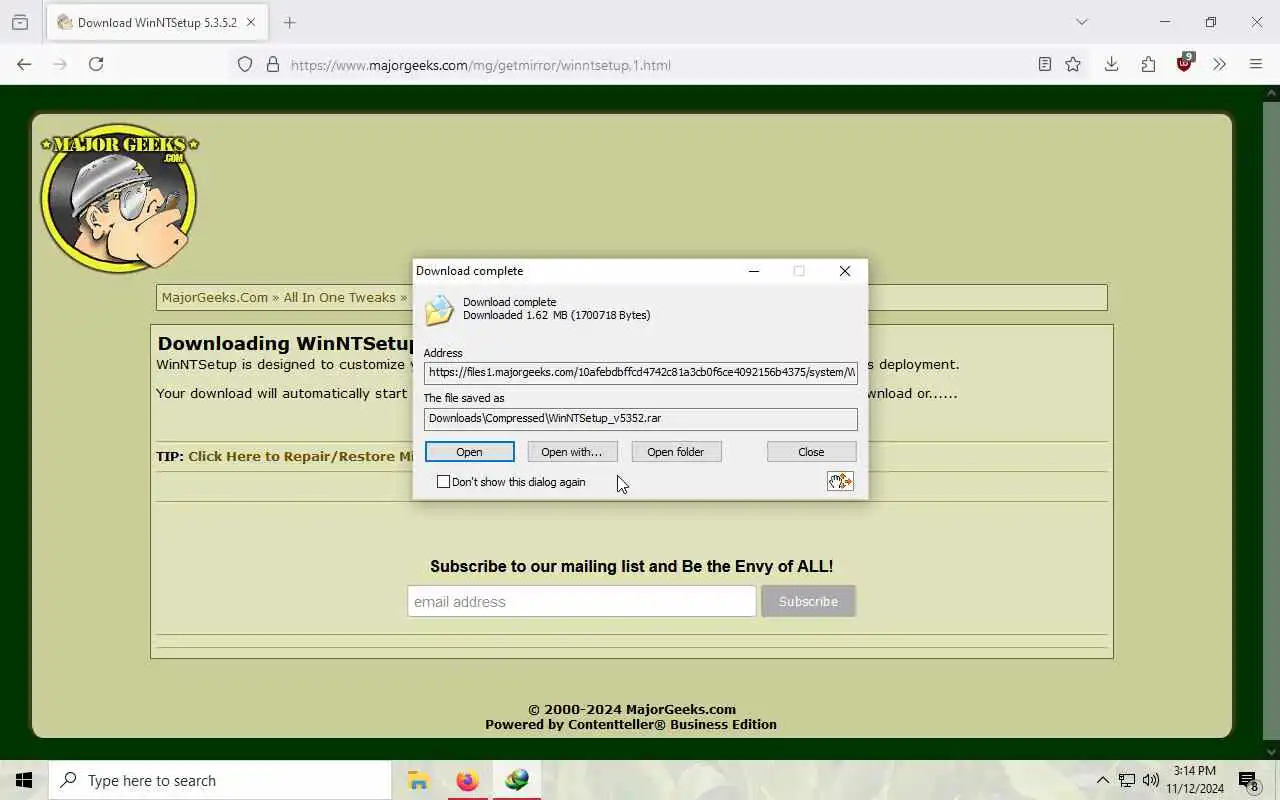
Task: Open the Windows Start menu
Action: click(24, 780)
